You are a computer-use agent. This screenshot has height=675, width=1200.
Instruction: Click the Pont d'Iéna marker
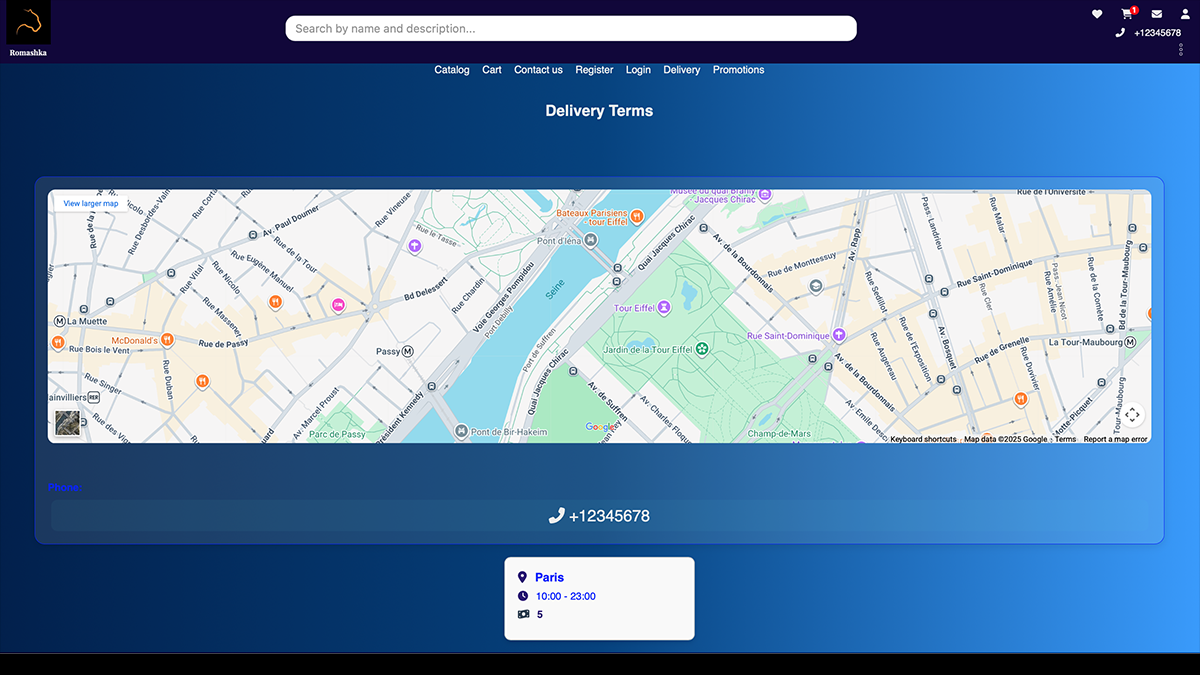(x=592, y=241)
